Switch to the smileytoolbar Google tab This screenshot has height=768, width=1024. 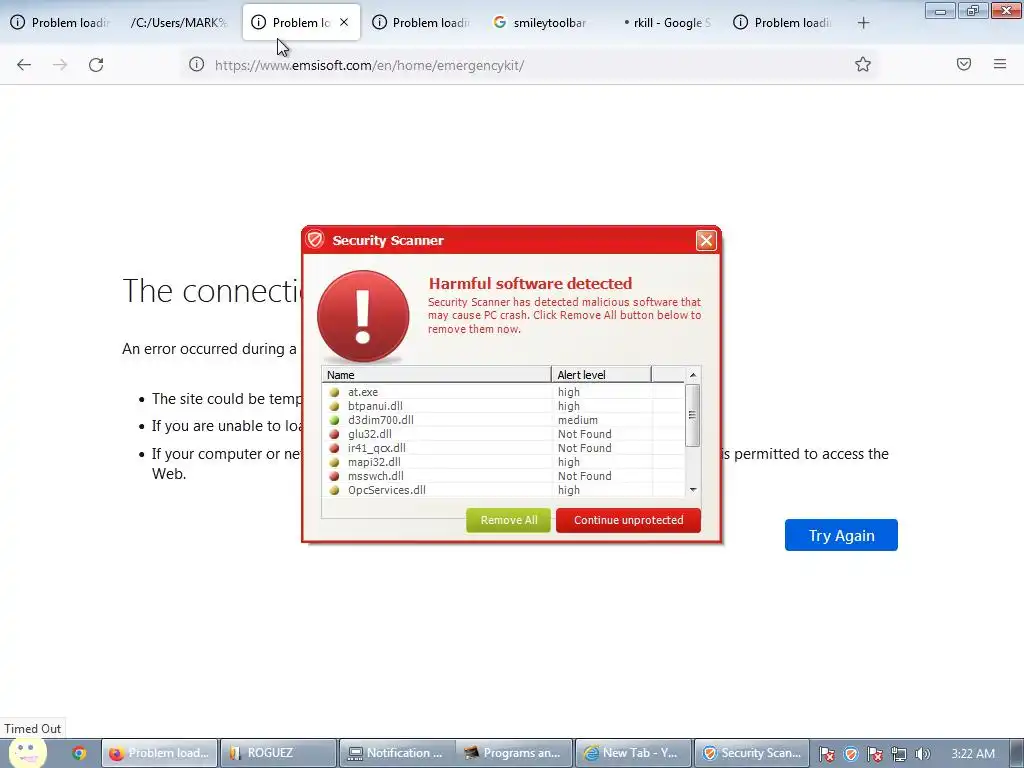pyautogui.click(x=541, y=22)
